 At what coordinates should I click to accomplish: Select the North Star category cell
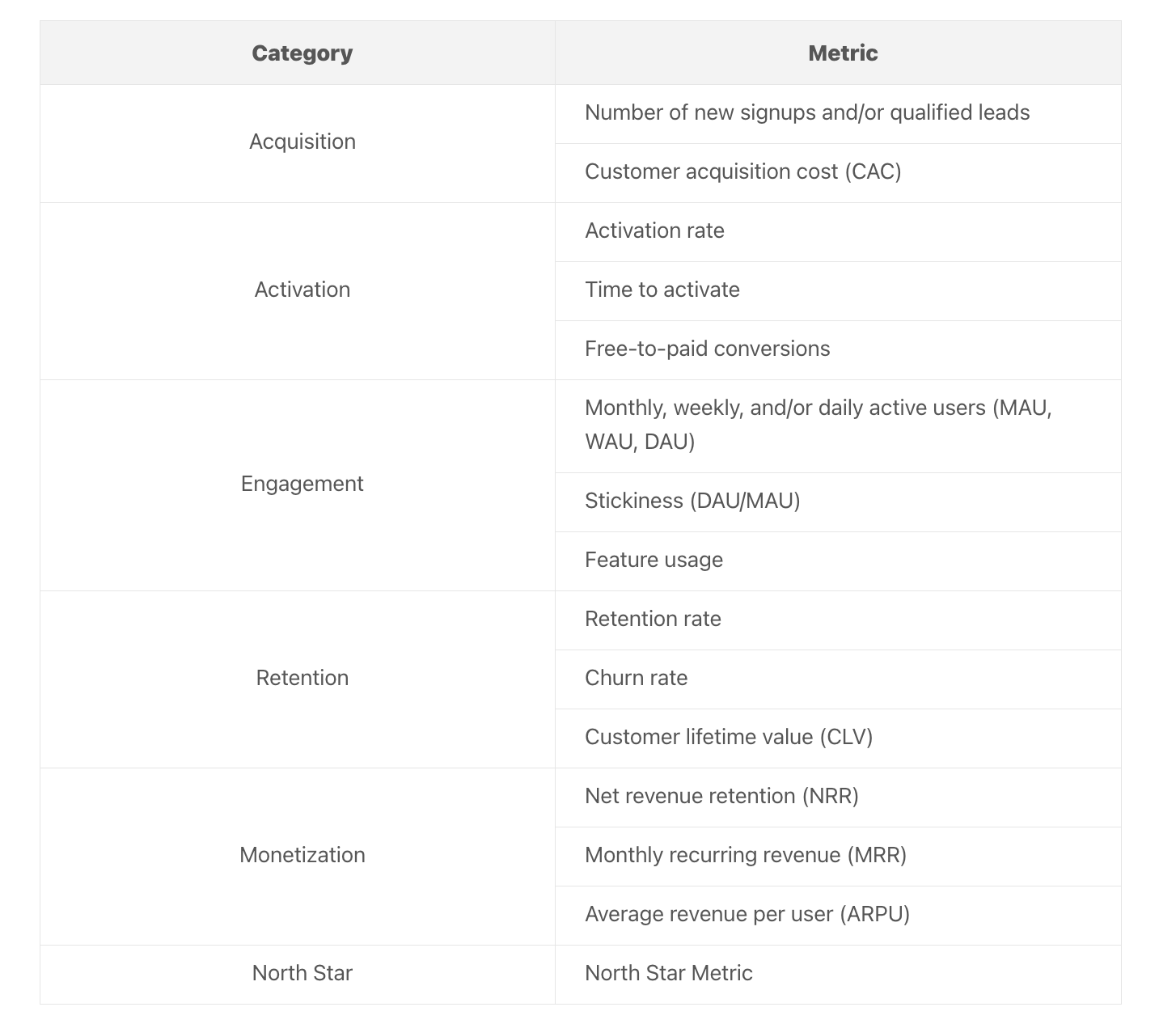[x=302, y=973]
